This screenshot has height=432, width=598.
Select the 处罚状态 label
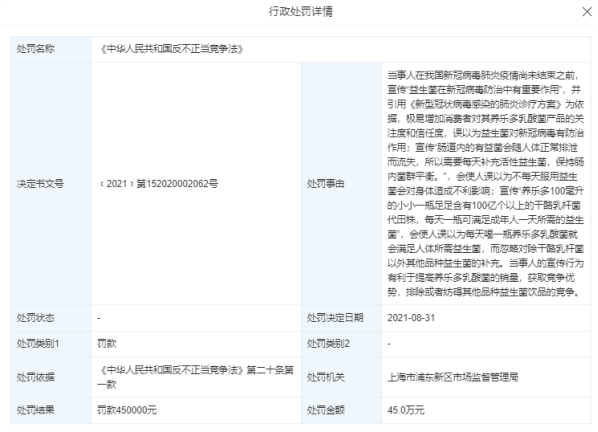[x=35, y=318]
